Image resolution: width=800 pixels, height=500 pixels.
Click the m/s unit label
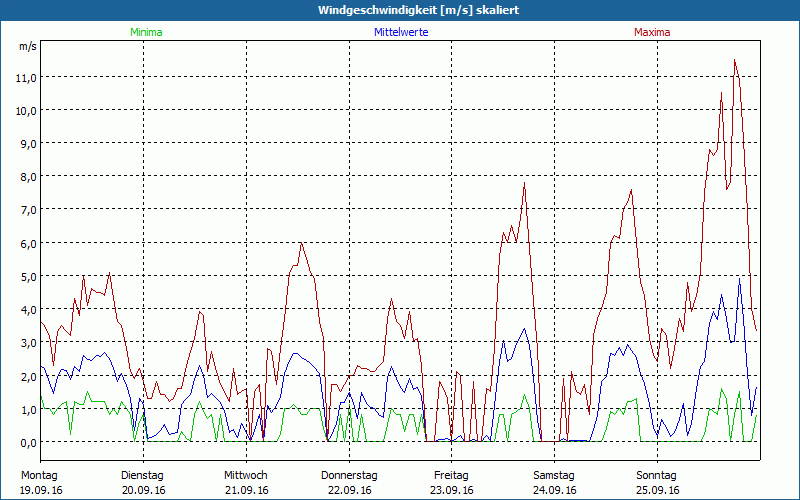28,46
